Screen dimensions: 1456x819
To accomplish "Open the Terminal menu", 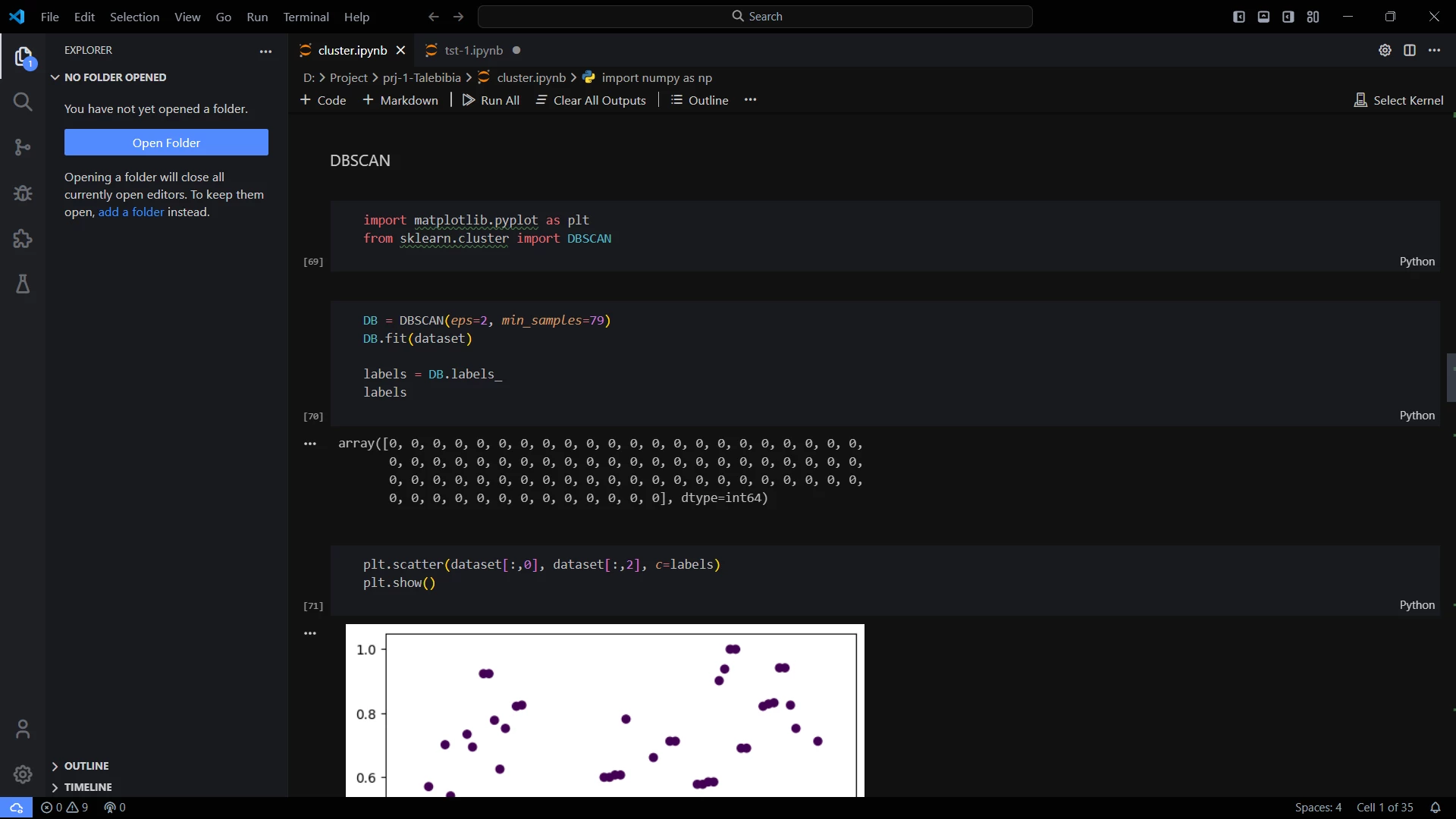I will click(x=306, y=17).
